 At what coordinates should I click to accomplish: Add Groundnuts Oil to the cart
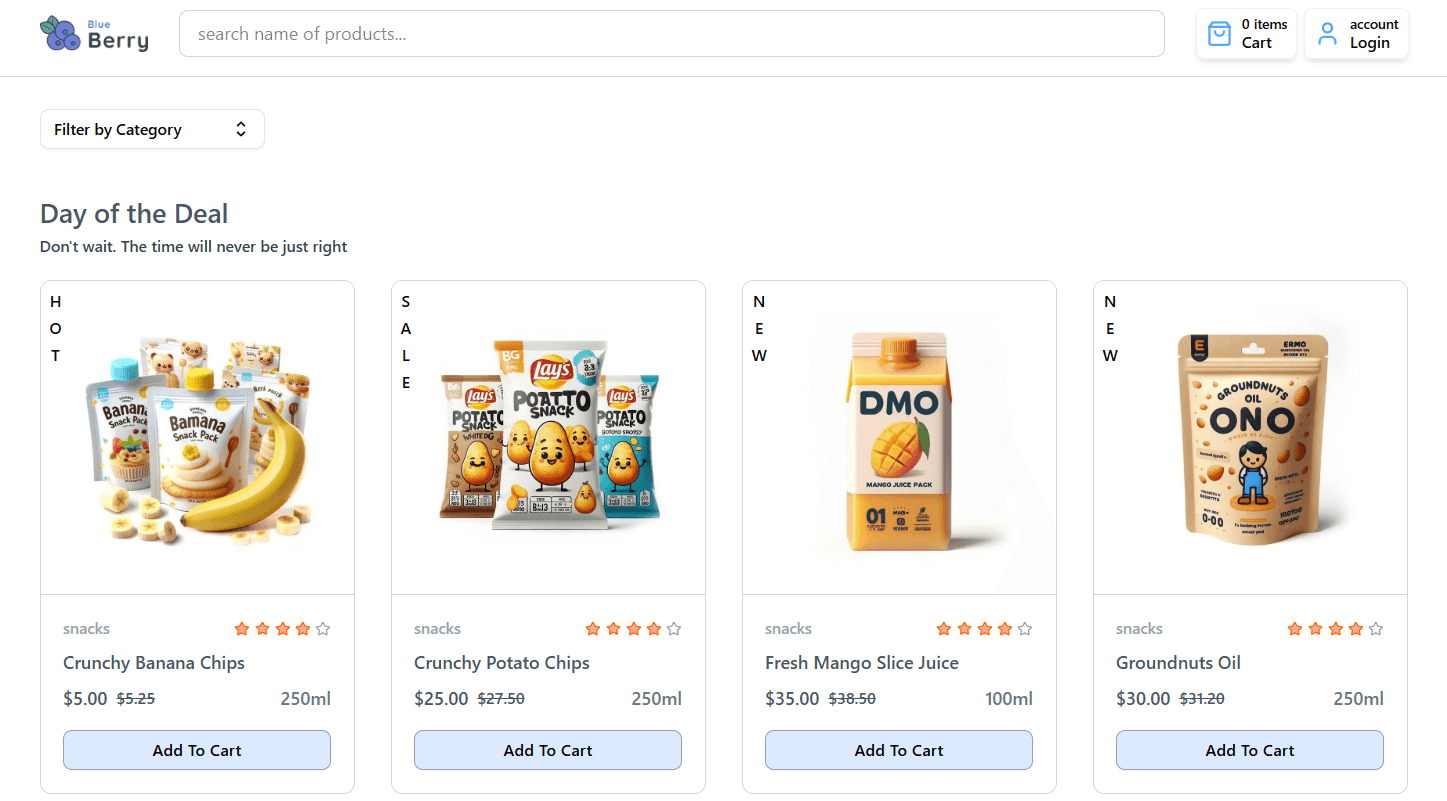[1249, 750]
